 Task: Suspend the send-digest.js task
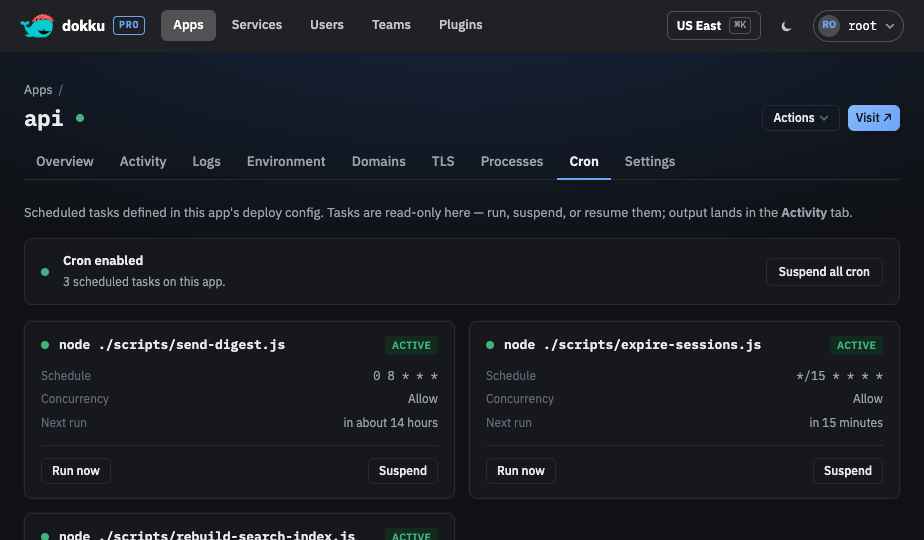point(402,471)
